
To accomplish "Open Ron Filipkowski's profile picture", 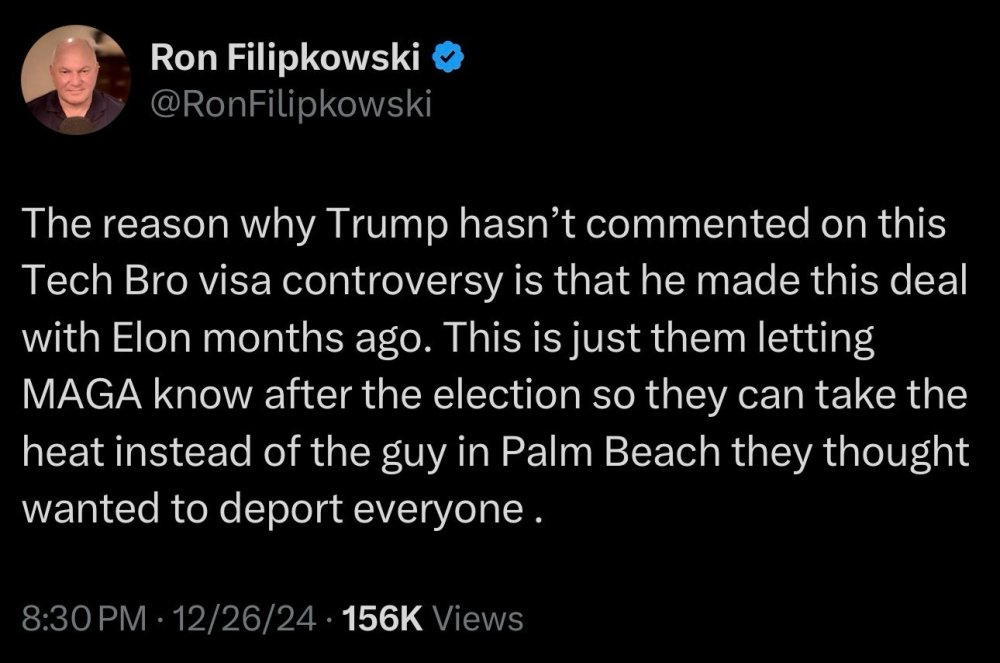I will [x=76, y=79].
